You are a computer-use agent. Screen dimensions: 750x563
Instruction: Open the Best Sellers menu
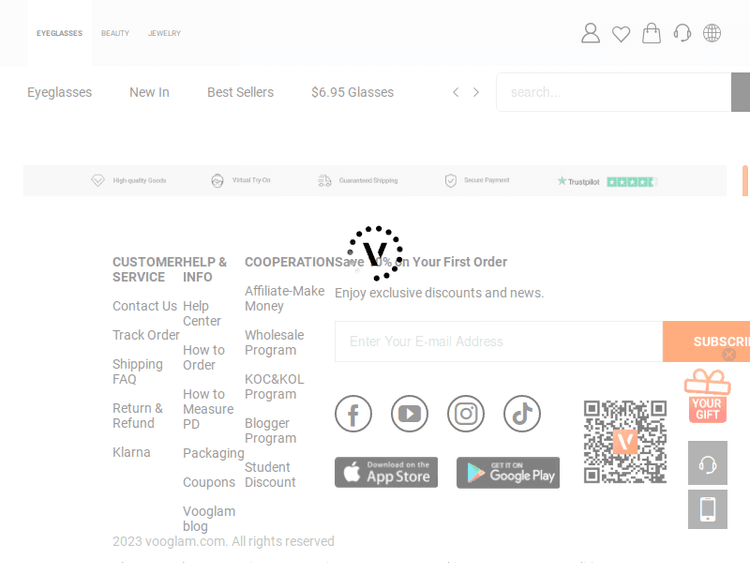[x=240, y=92]
